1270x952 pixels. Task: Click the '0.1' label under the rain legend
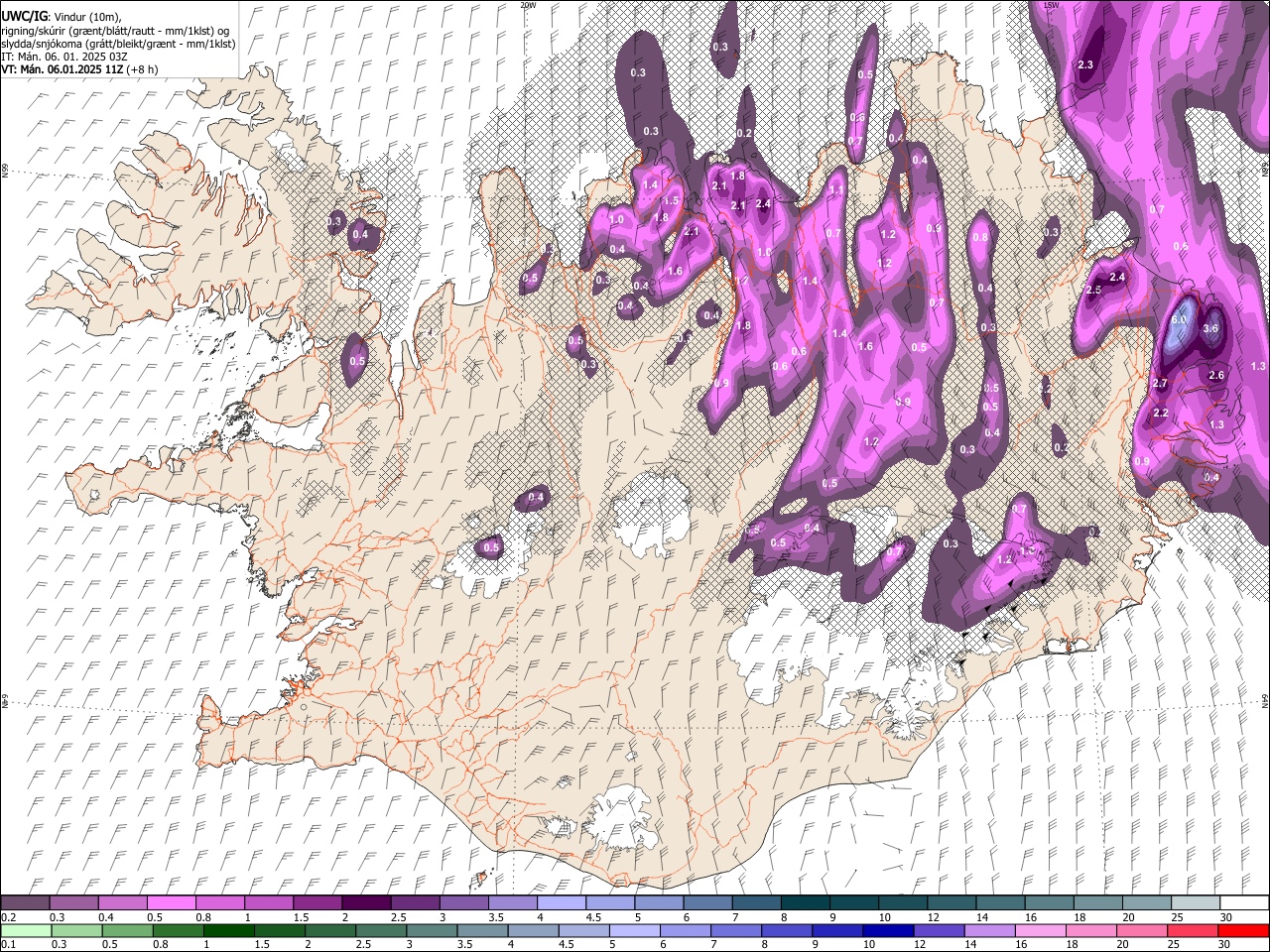8,945
